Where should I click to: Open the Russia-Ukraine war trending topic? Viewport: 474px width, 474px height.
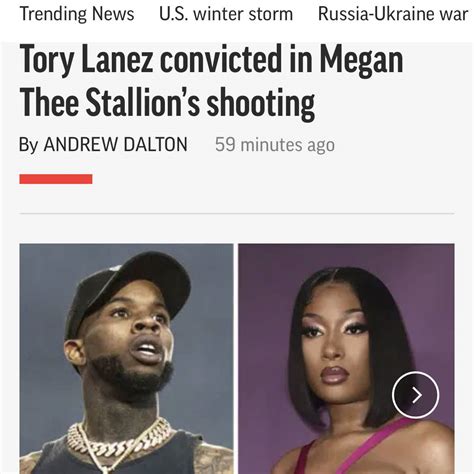(x=393, y=14)
